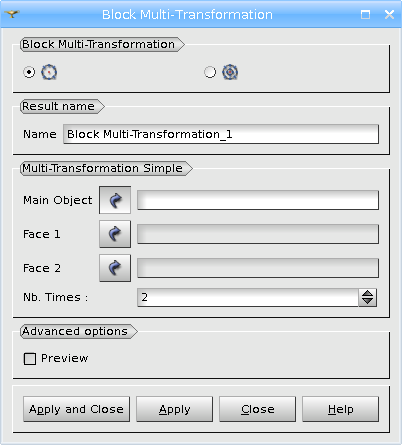
Task: Click the simple multi-transformation icon
Action: coord(49,72)
